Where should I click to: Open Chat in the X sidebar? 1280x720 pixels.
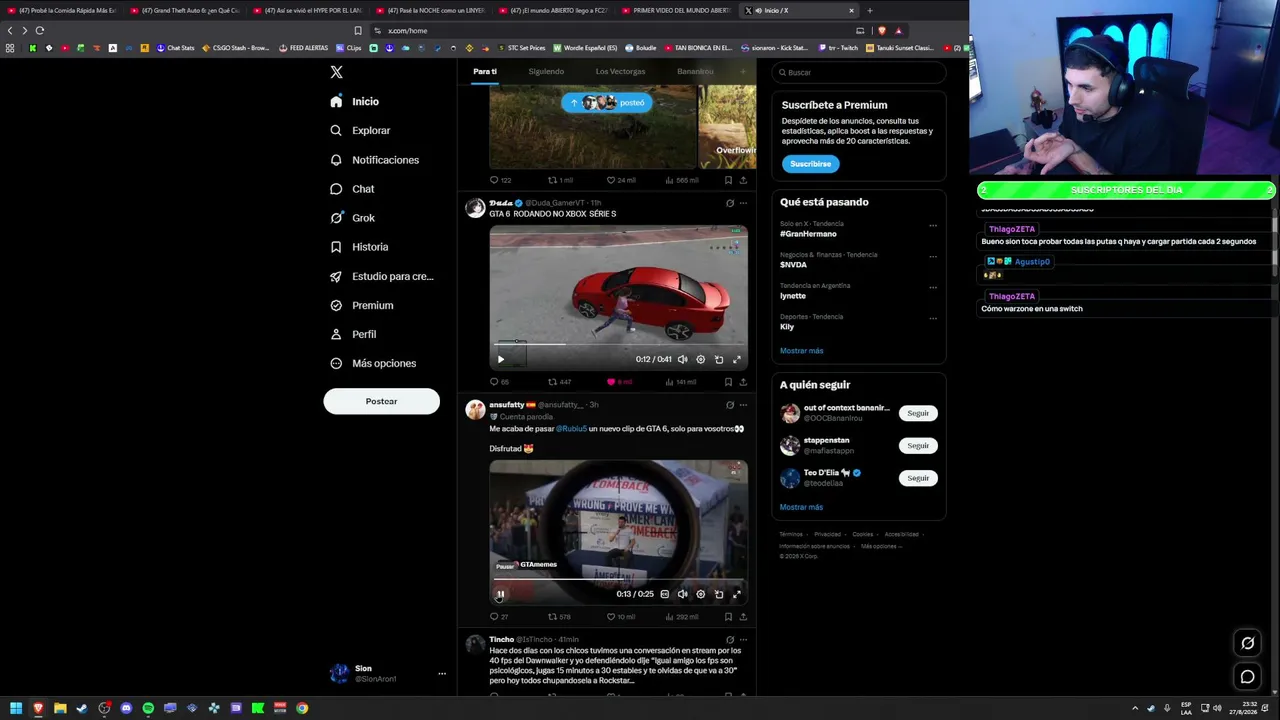[352, 189]
